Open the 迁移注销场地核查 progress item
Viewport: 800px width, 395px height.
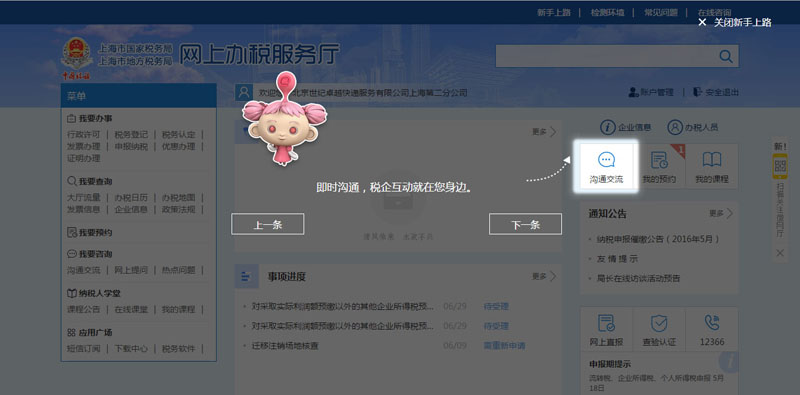[x=285, y=345]
